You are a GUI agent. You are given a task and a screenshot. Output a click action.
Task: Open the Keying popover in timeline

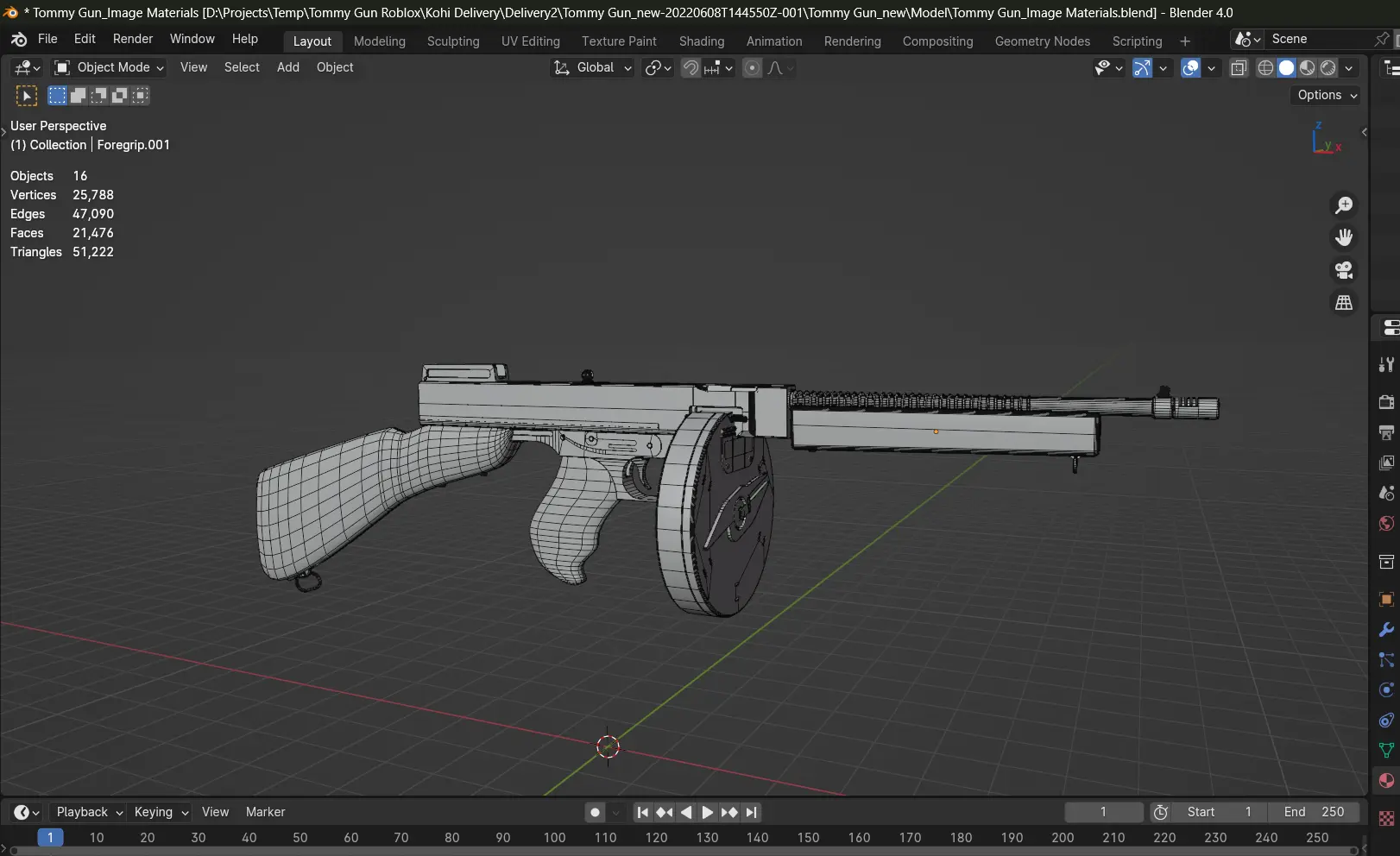tap(161, 812)
